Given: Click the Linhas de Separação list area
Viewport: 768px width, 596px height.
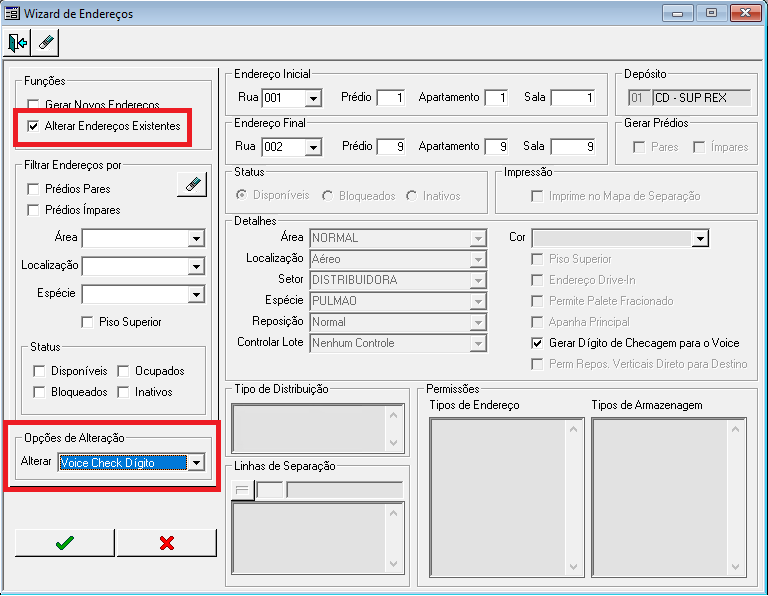Looking at the screenshot, I should click(318, 538).
